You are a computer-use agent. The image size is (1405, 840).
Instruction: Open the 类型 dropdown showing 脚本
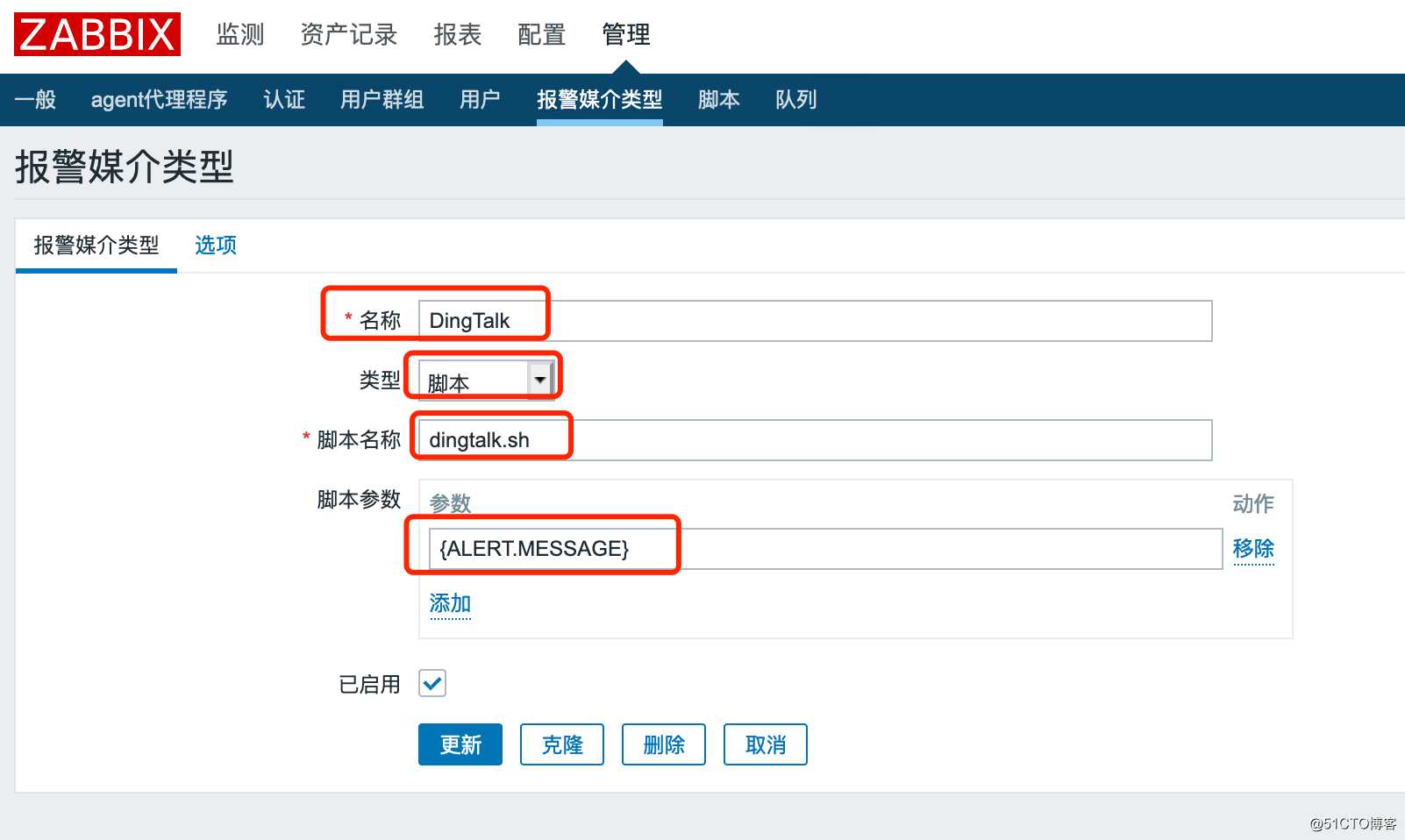click(485, 381)
